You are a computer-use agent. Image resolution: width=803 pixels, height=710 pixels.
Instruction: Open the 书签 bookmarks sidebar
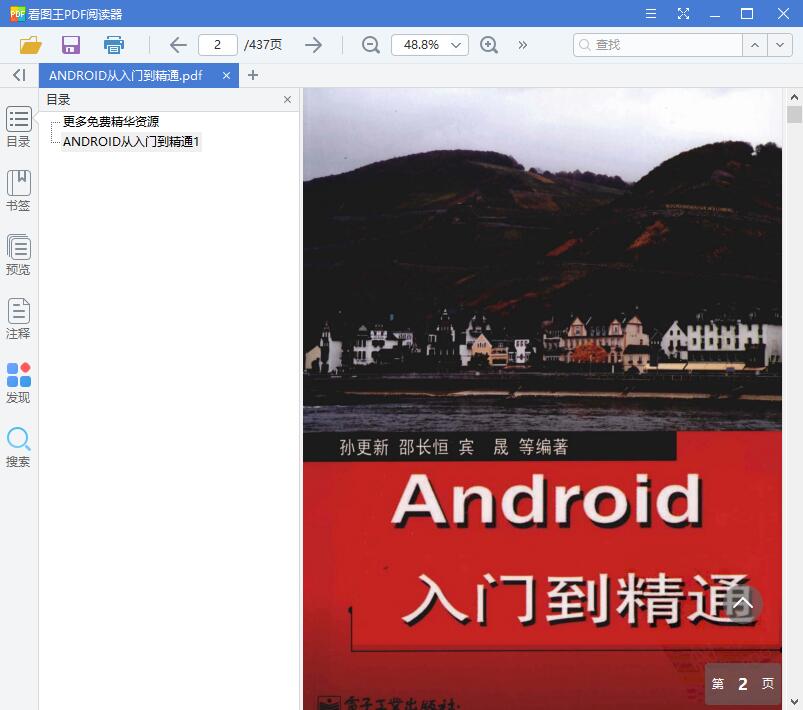point(18,191)
